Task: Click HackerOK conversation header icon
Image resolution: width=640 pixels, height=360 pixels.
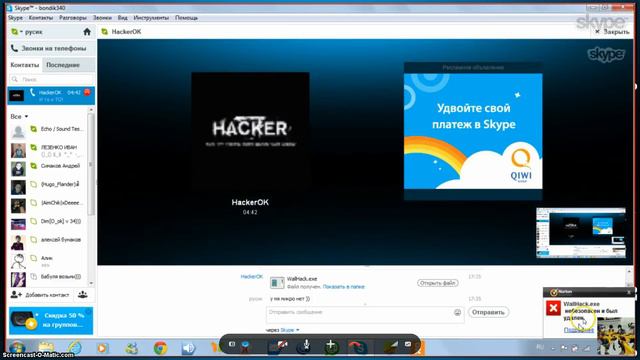Action: pos(104,31)
